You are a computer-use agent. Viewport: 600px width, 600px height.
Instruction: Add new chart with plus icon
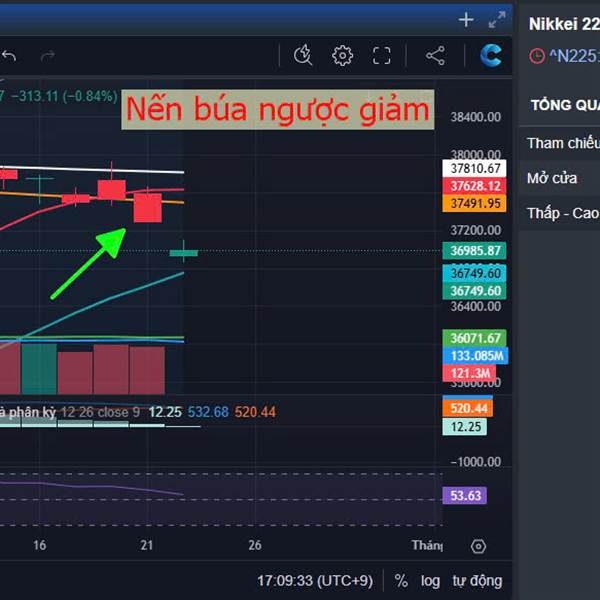pyautogui.click(x=466, y=20)
